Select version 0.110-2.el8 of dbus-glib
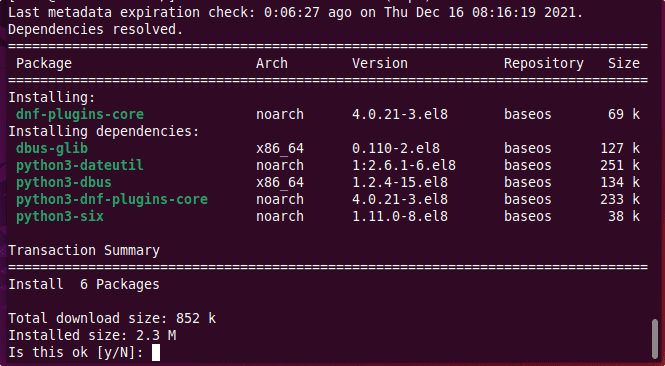 click(x=396, y=148)
